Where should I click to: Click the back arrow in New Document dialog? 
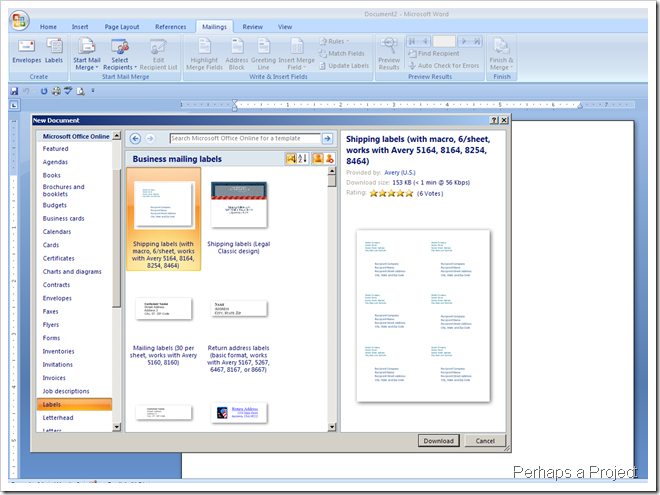134,138
